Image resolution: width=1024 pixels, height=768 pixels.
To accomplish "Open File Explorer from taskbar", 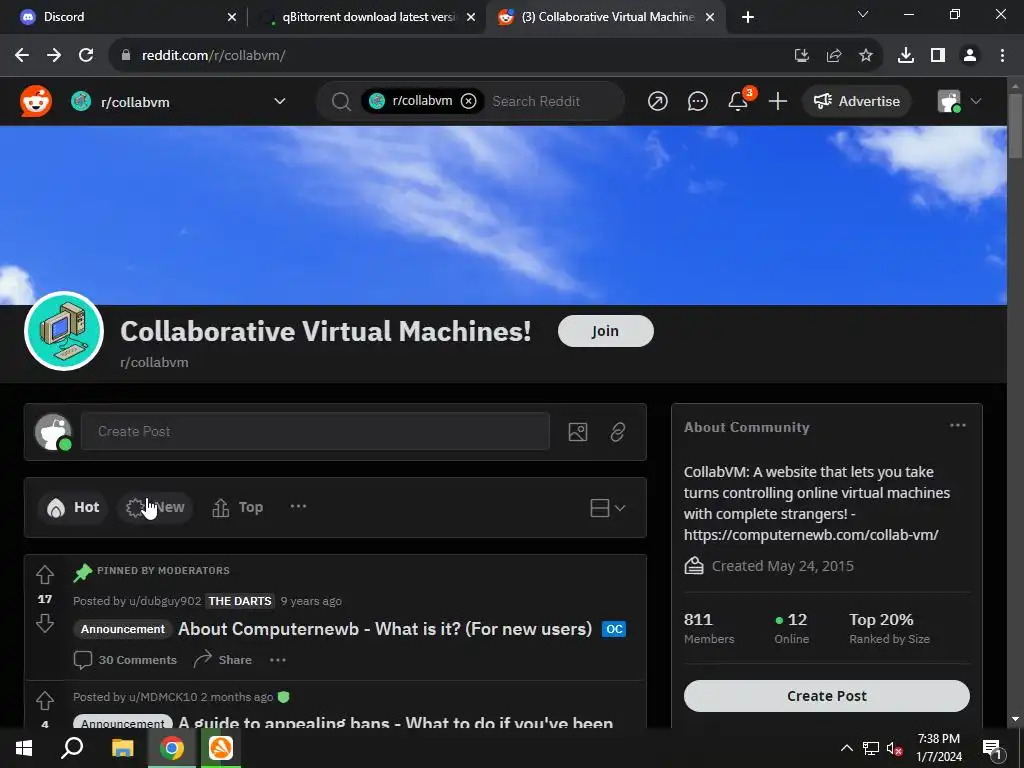I will tap(122, 748).
